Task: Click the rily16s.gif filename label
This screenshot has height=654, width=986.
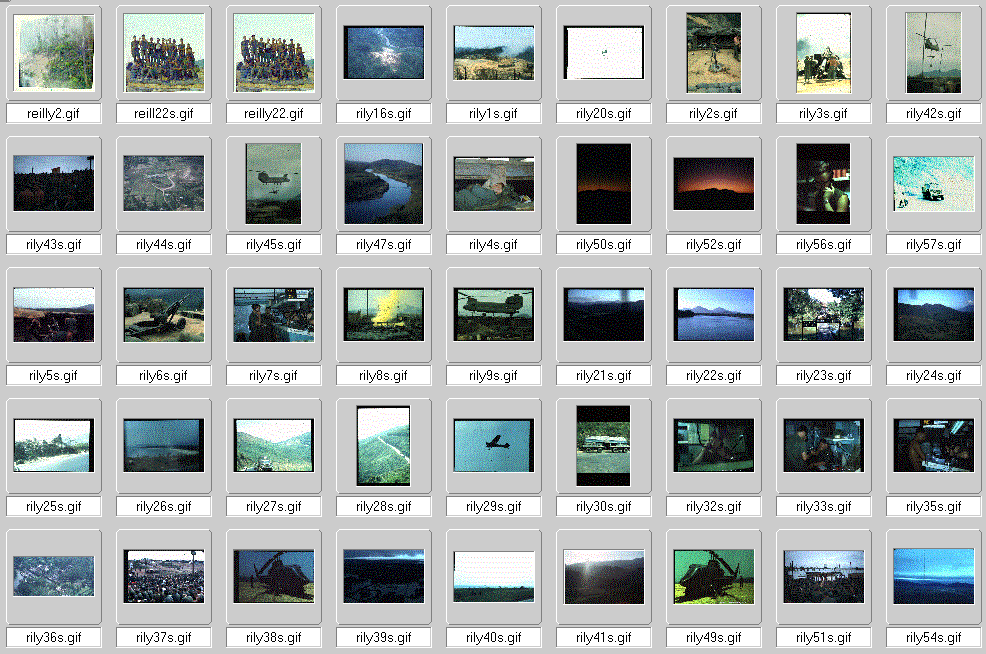Action: pos(384,114)
